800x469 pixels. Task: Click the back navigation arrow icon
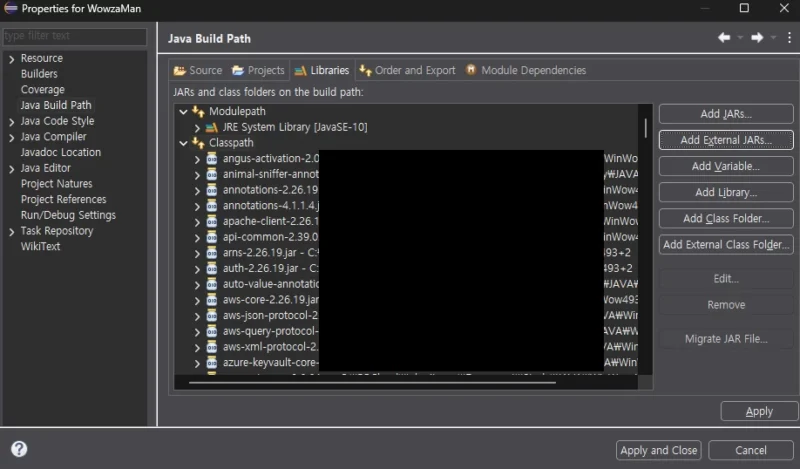[x=723, y=38]
